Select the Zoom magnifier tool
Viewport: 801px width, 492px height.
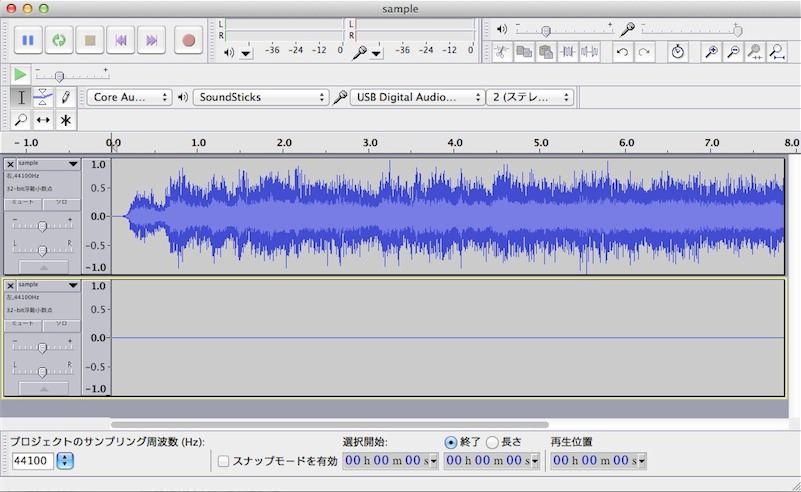(x=21, y=120)
